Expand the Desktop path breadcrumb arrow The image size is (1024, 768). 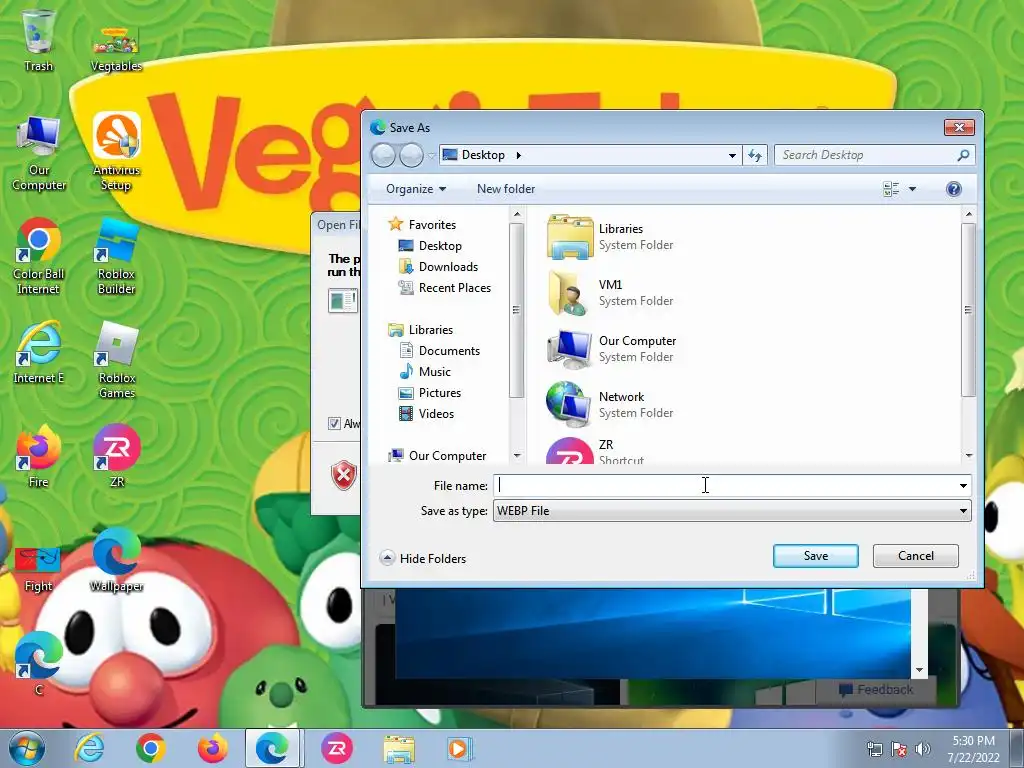coord(519,155)
